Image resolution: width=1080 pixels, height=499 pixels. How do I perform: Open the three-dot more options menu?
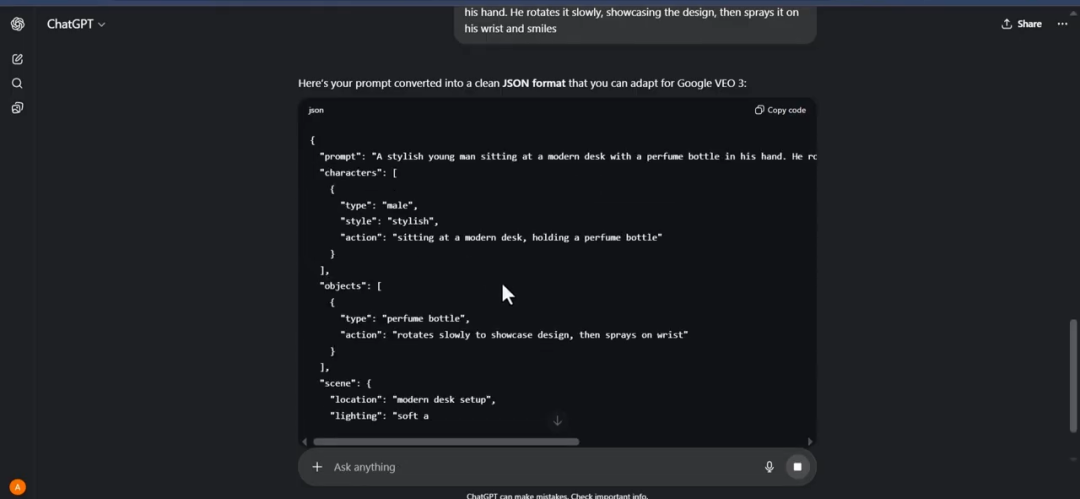(x=1062, y=24)
